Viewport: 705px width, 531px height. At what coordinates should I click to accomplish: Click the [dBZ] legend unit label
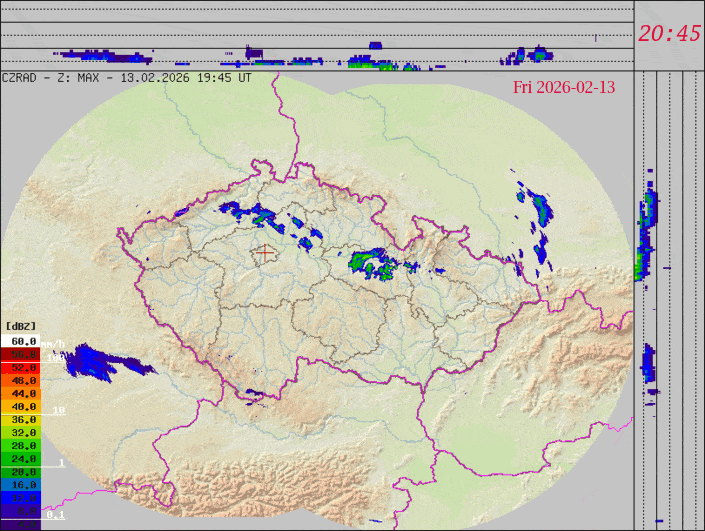pyautogui.click(x=20, y=326)
